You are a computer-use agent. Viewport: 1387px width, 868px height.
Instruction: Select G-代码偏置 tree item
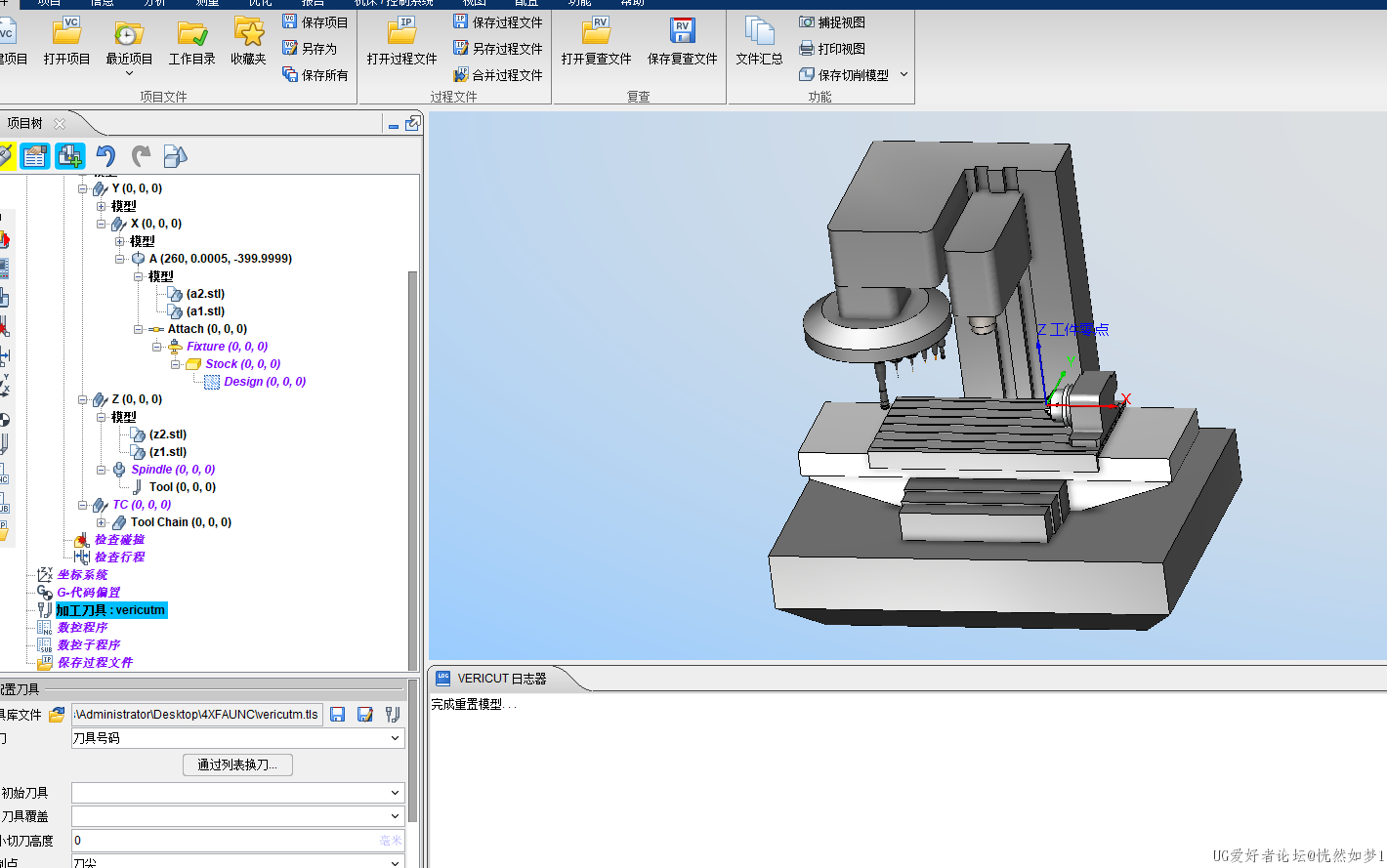click(88, 593)
